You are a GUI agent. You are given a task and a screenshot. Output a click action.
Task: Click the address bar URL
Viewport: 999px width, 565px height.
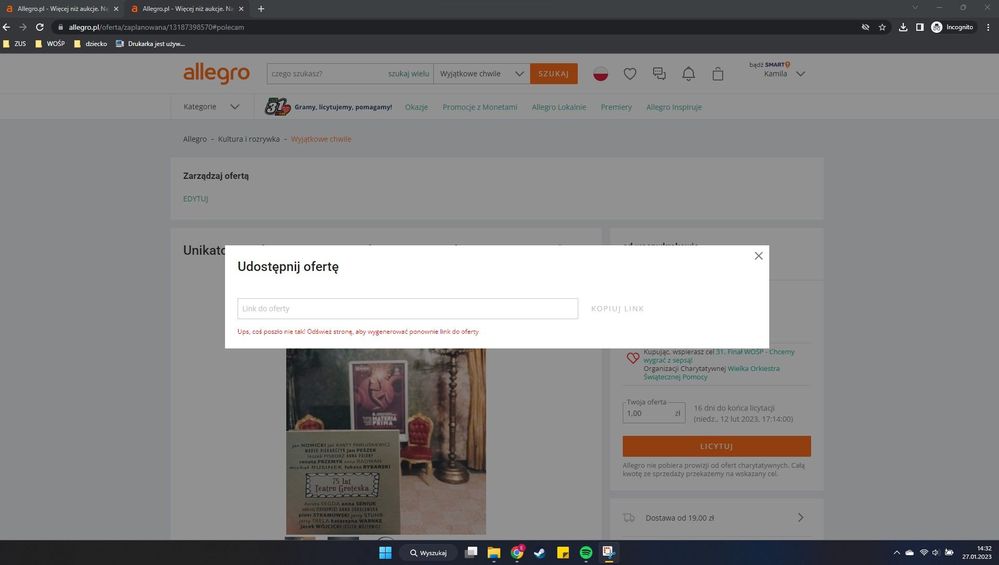pos(156,27)
